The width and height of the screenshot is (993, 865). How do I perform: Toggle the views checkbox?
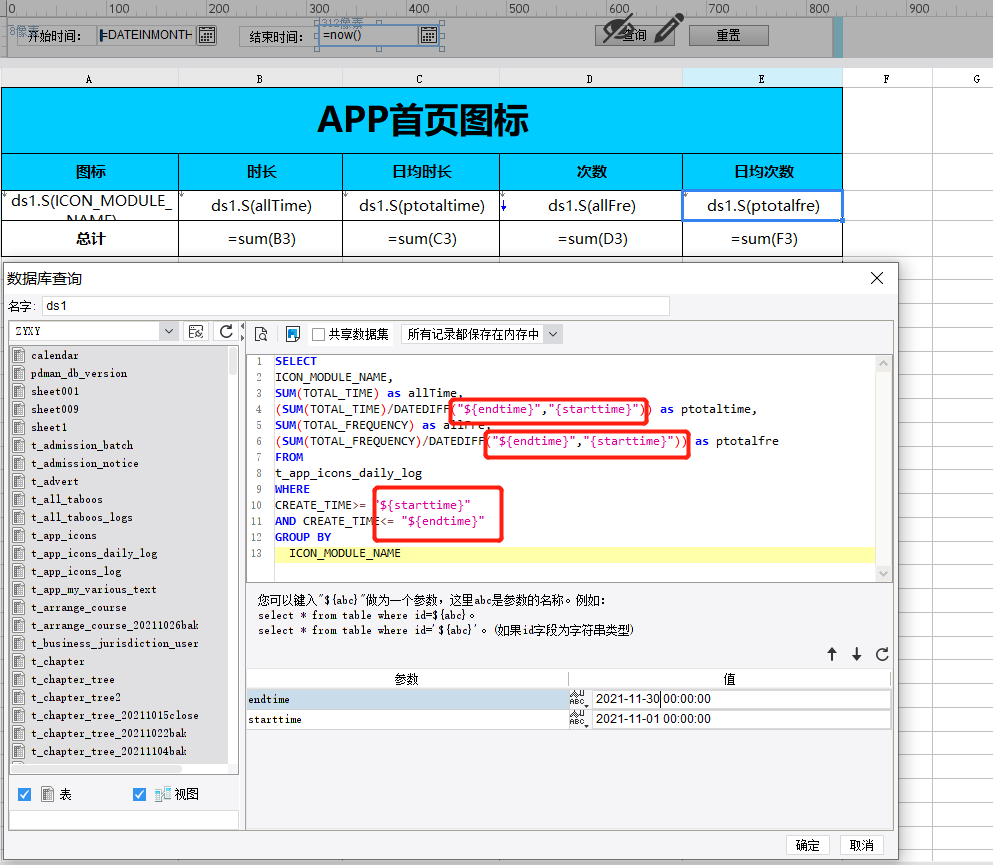click(x=140, y=794)
